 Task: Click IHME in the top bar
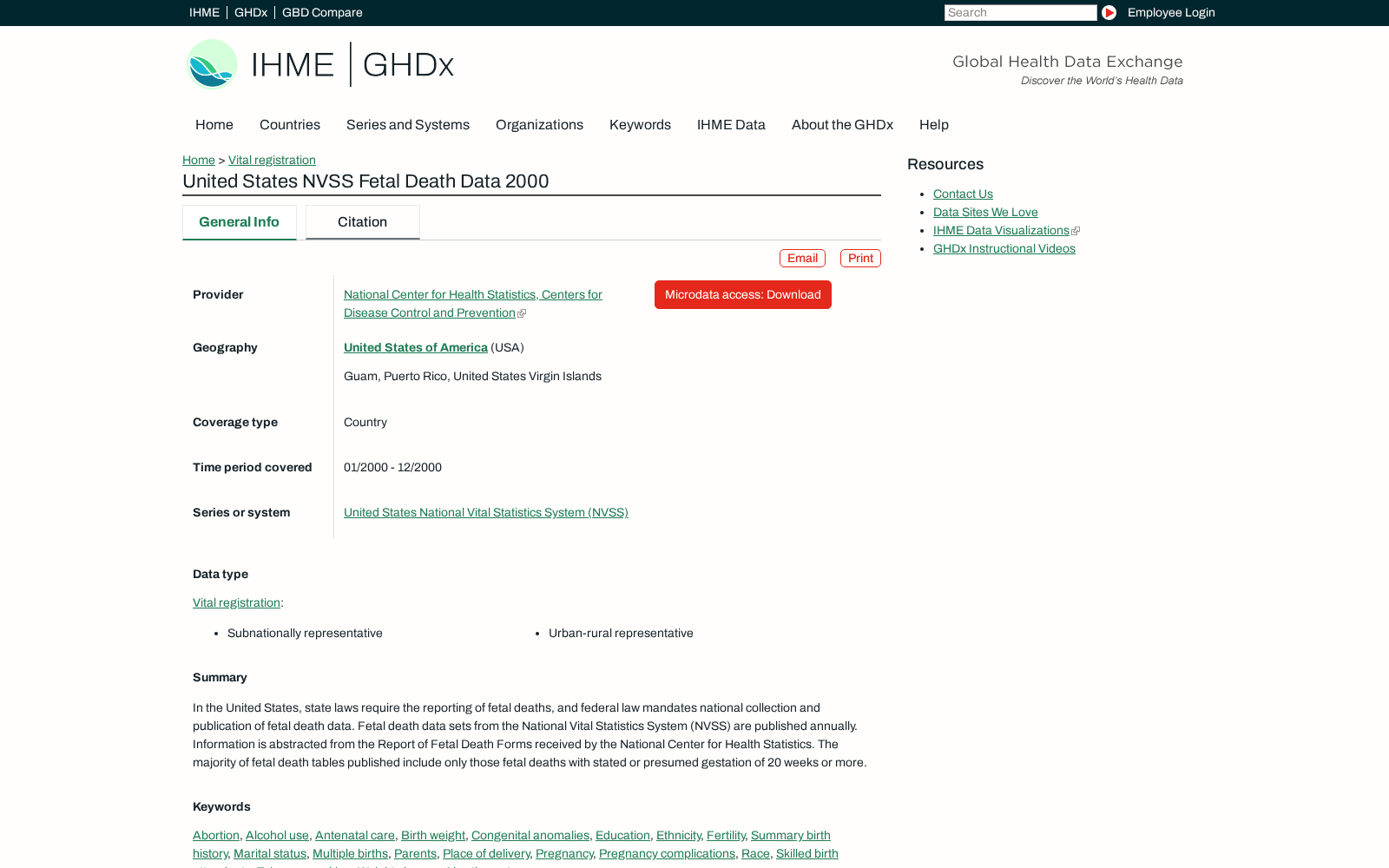tap(204, 12)
